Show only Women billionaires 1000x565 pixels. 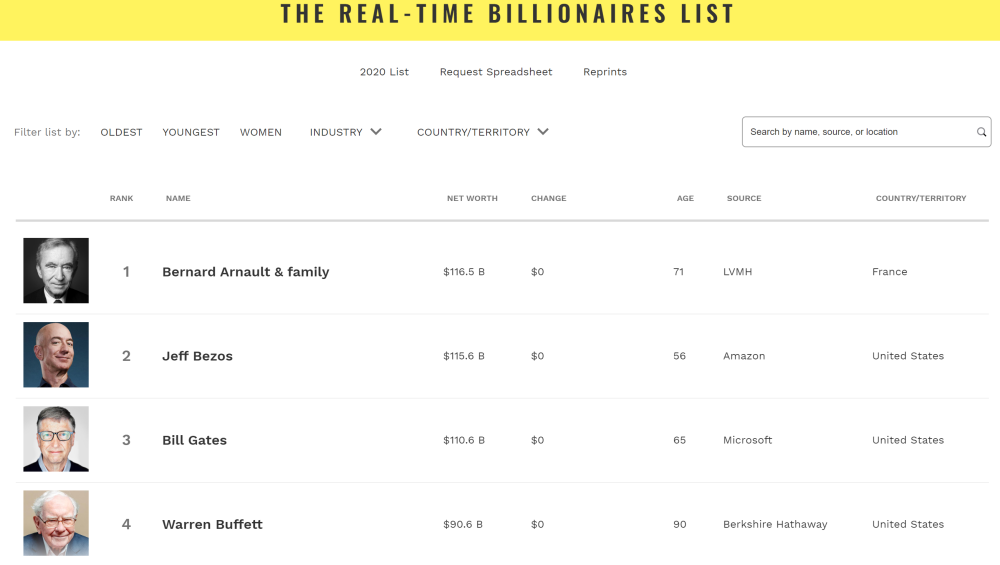(x=261, y=132)
